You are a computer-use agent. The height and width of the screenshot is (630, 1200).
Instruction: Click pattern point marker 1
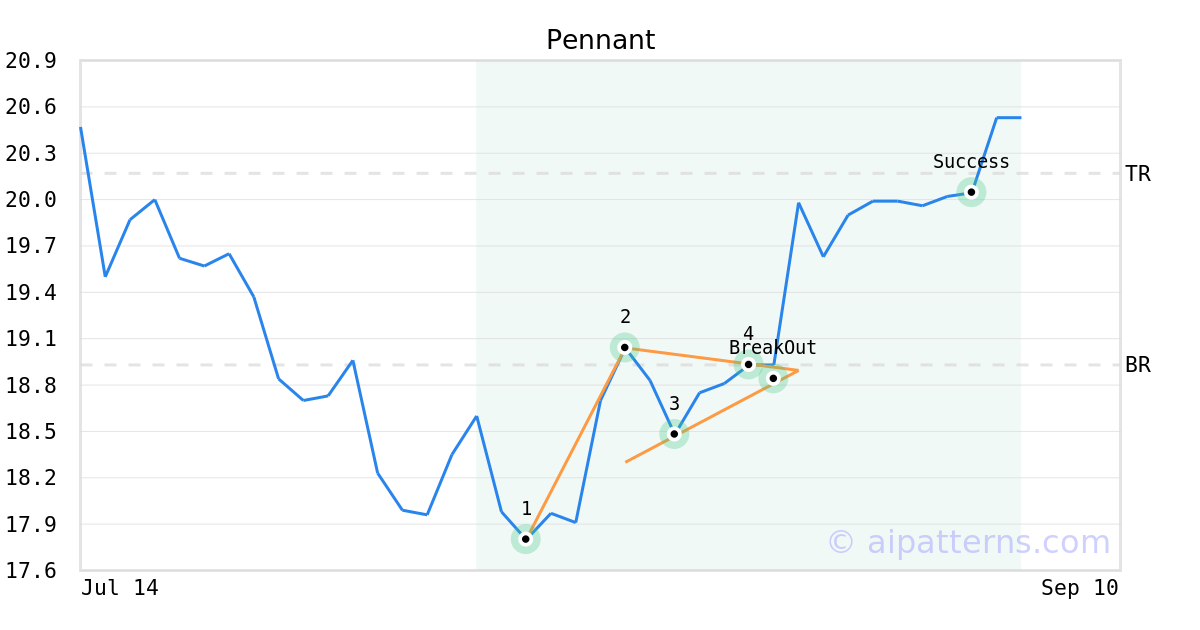coord(526,539)
